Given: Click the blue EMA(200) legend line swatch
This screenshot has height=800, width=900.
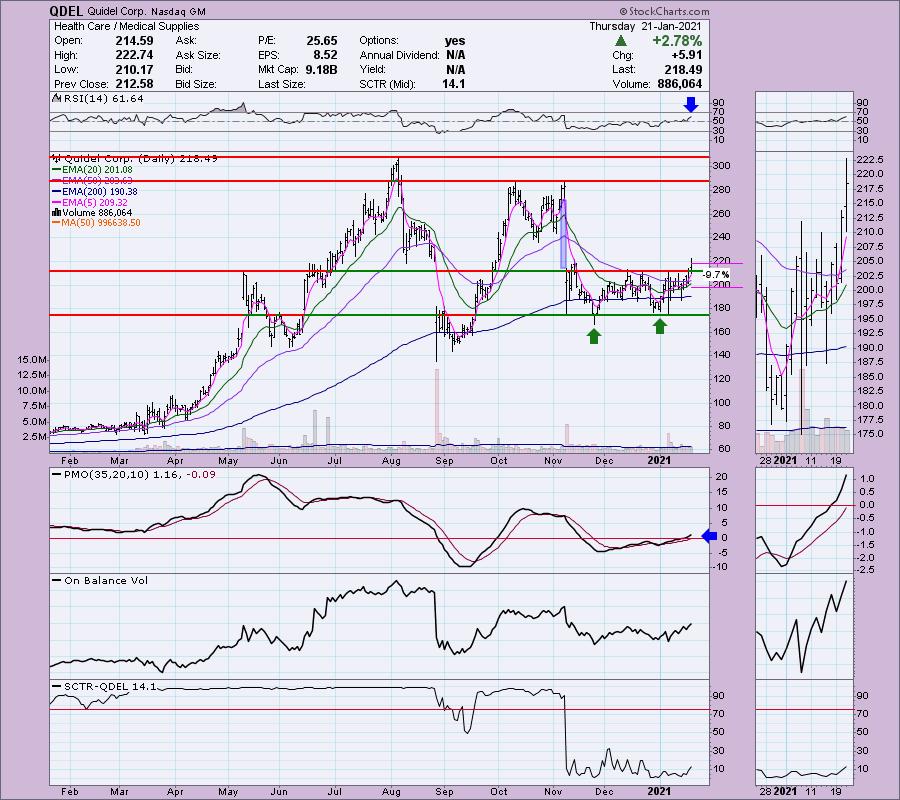Looking at the screenshot, I should point(56,192).
